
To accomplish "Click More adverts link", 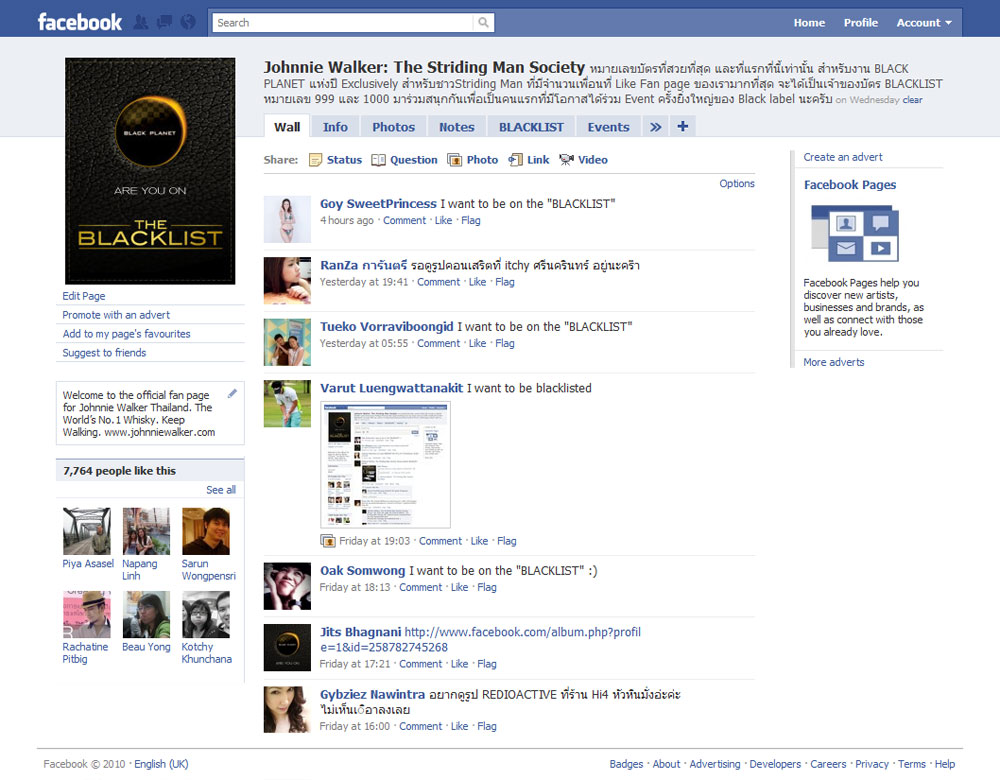I will (x=834, y=362).
